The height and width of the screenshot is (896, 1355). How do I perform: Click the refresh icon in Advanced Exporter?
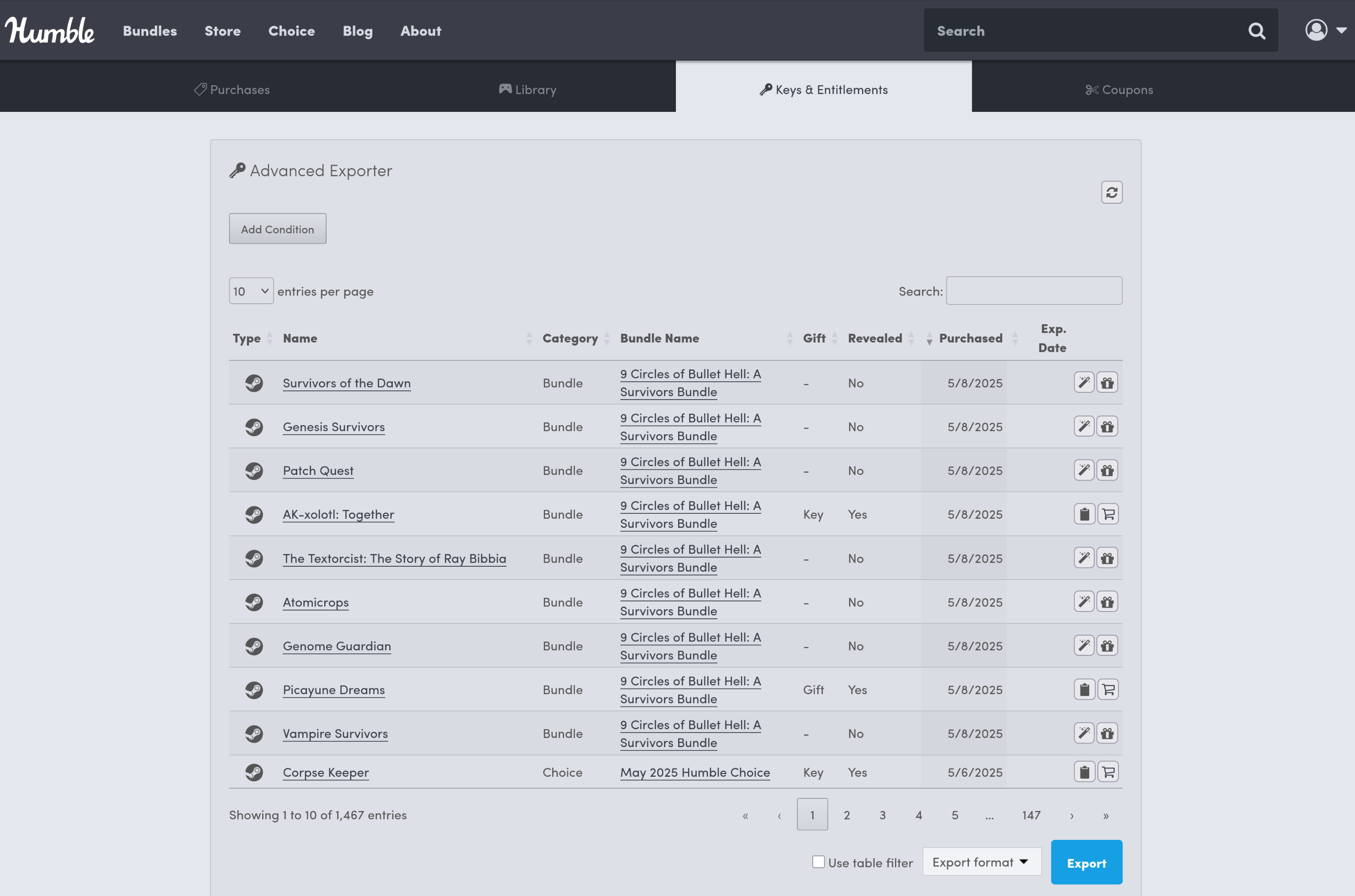[x=1111, y=193]
